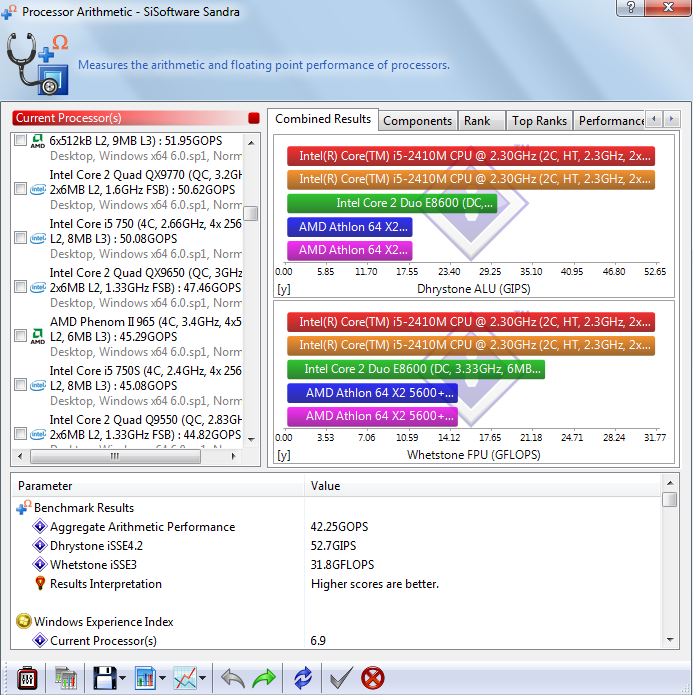Image resolution: width=693 pixels, height=695 pixels.
Task: Click the Benchmark Results plus-omega icon
Action: pyautogui.click(x=23, y=508)
